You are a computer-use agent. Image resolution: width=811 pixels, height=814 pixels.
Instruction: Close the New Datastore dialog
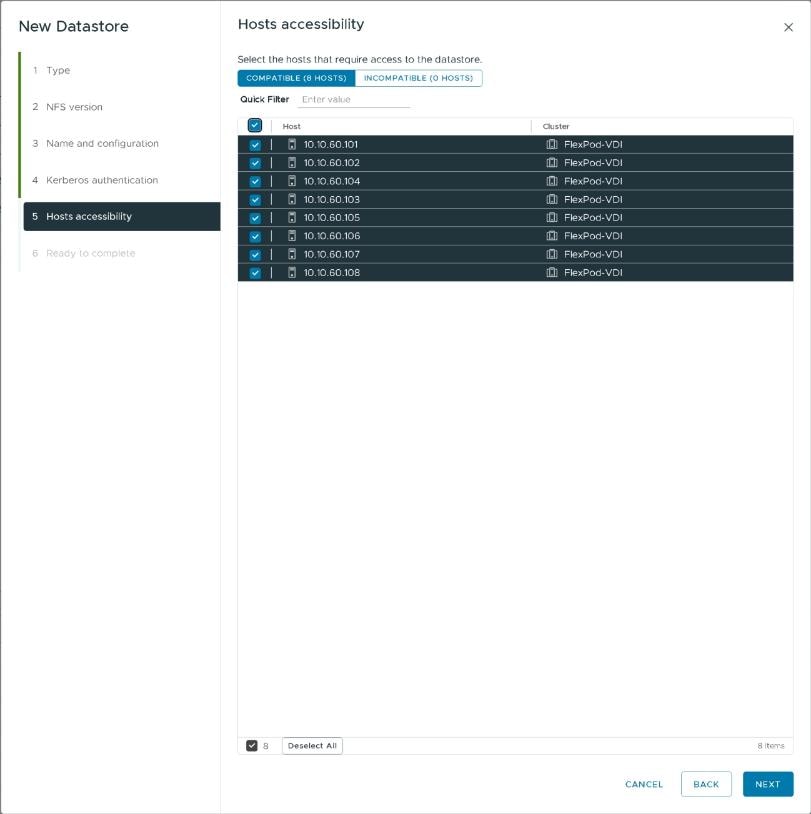pos(788,27)
